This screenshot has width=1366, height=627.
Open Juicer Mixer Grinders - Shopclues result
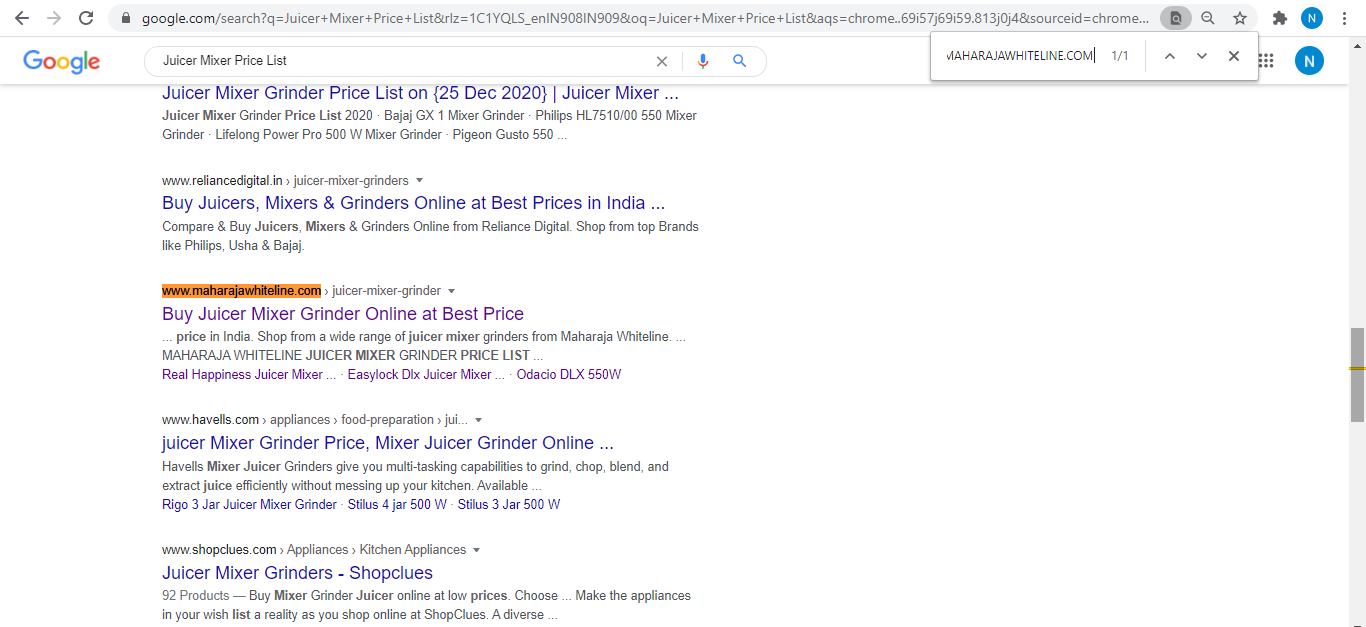point(297,573)
